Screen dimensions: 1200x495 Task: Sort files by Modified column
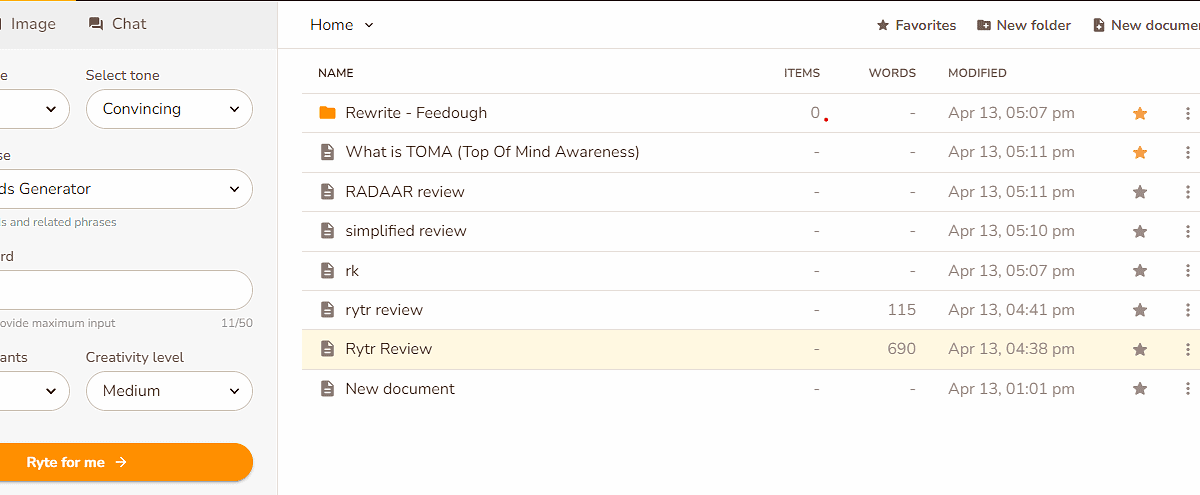pos(977,73)
